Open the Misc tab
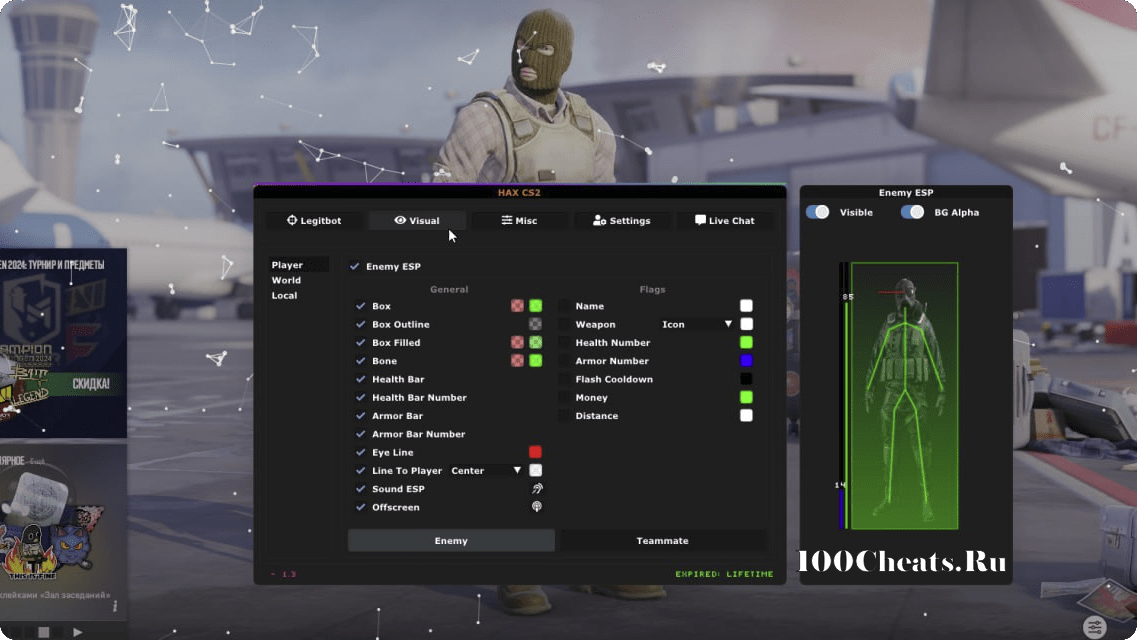1137x640 pixels. (519, 220)
